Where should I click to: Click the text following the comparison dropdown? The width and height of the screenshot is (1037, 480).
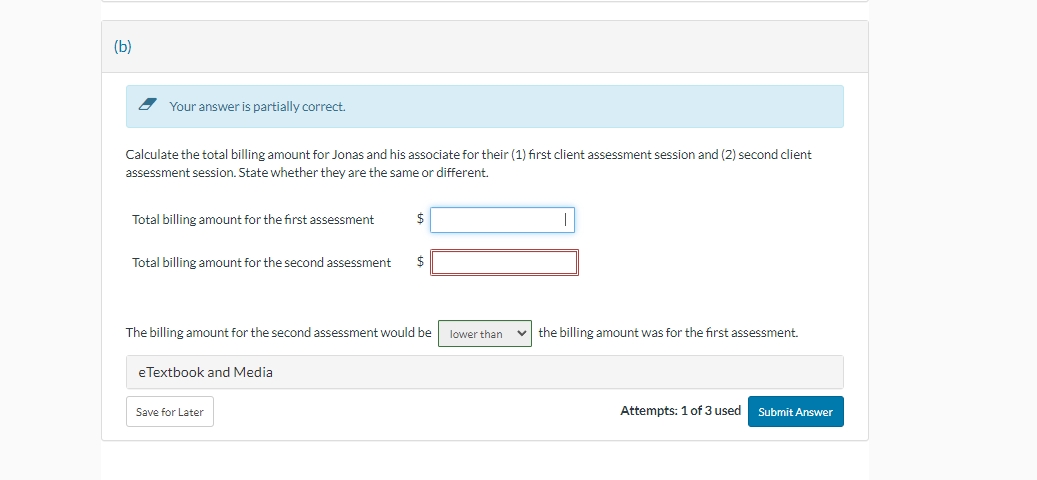pos(667,333)
